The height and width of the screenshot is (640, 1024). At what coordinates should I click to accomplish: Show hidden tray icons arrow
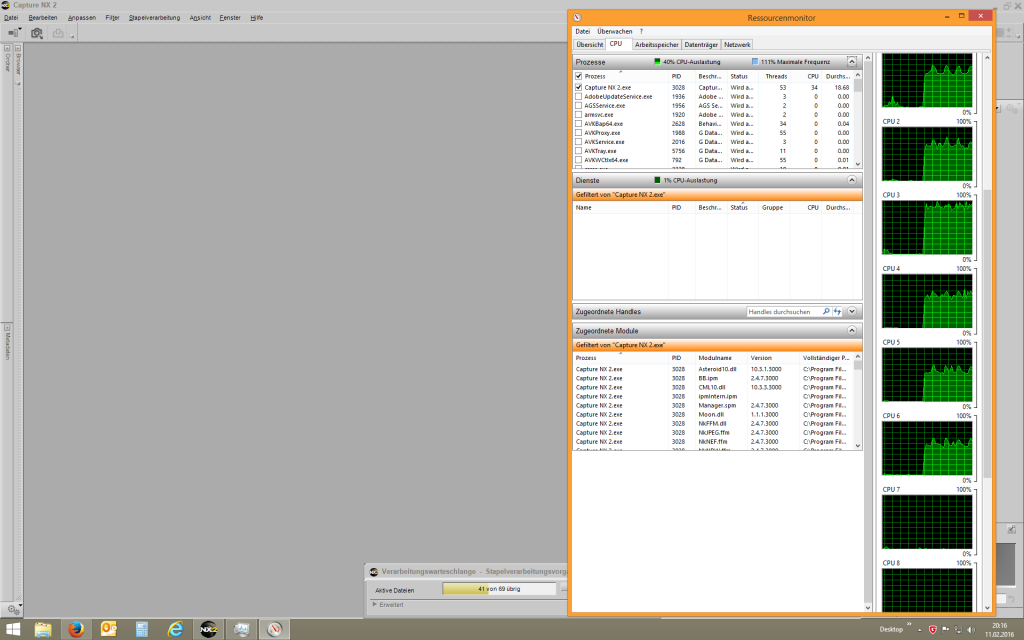[x=920, y=630]
